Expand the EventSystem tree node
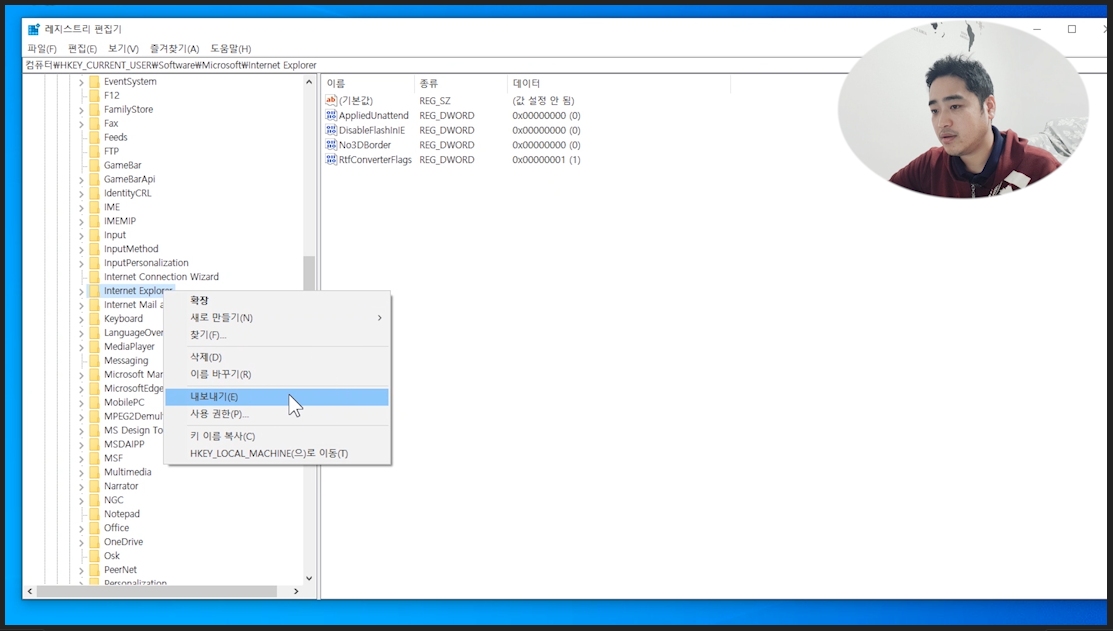 81,82
